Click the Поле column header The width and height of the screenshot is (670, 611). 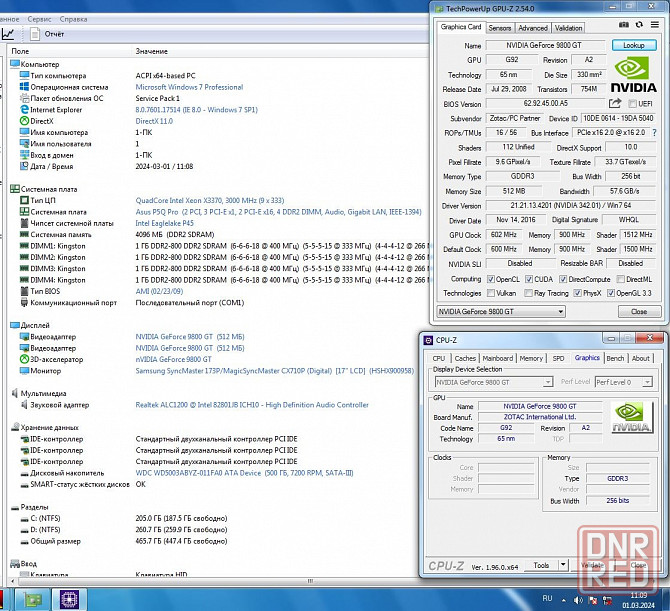pyautogui.click(x=20, y=51)
